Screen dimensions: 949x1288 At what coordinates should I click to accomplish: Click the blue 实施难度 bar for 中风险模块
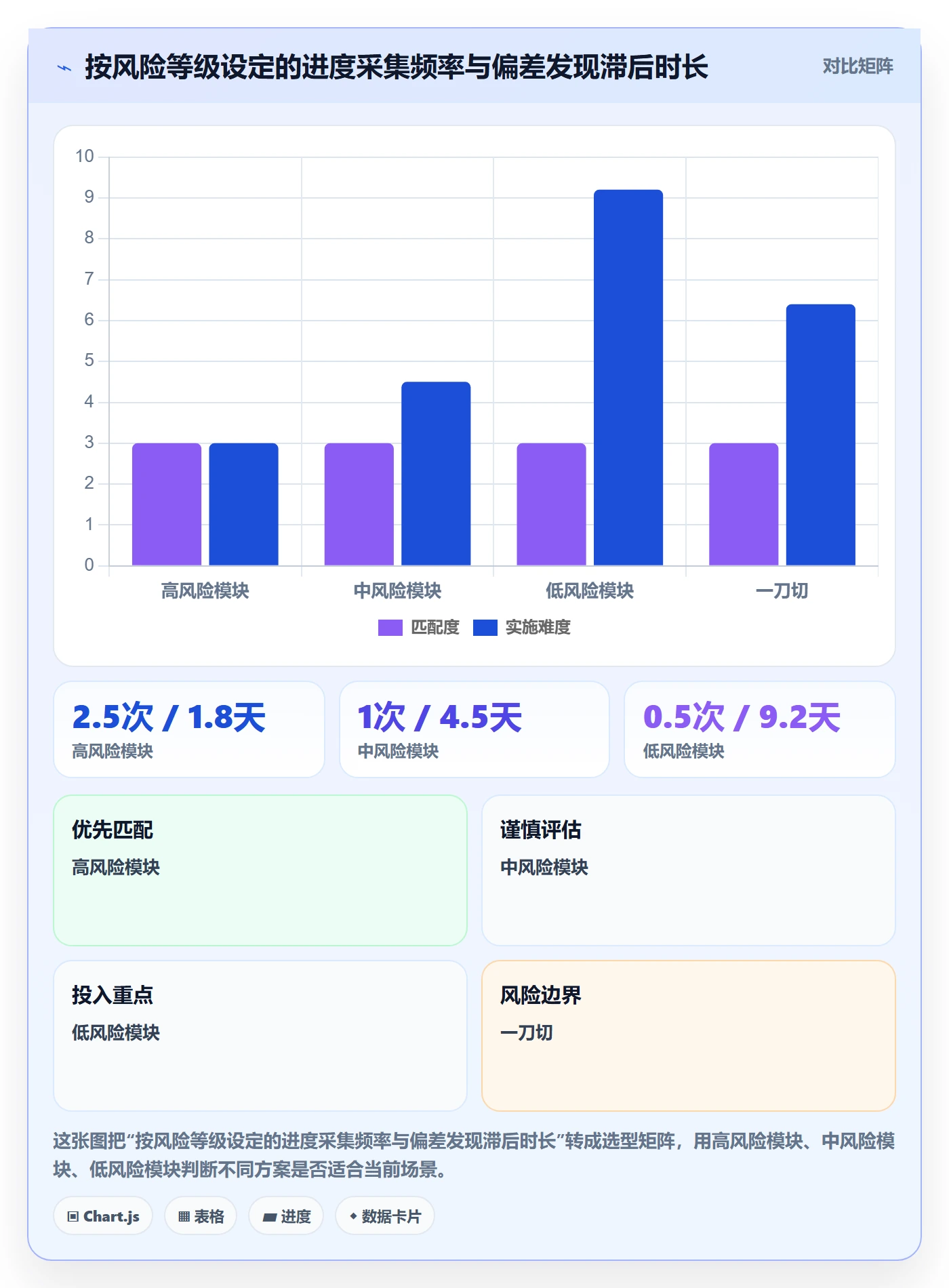click(436, 474)
